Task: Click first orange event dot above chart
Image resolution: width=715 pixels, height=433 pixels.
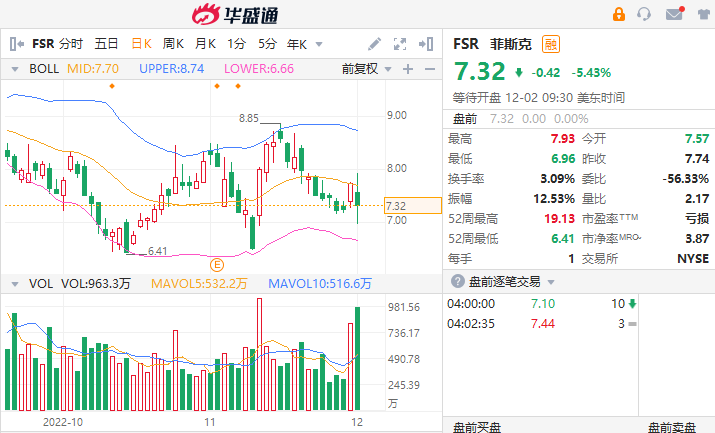Action: pos(112,86)
